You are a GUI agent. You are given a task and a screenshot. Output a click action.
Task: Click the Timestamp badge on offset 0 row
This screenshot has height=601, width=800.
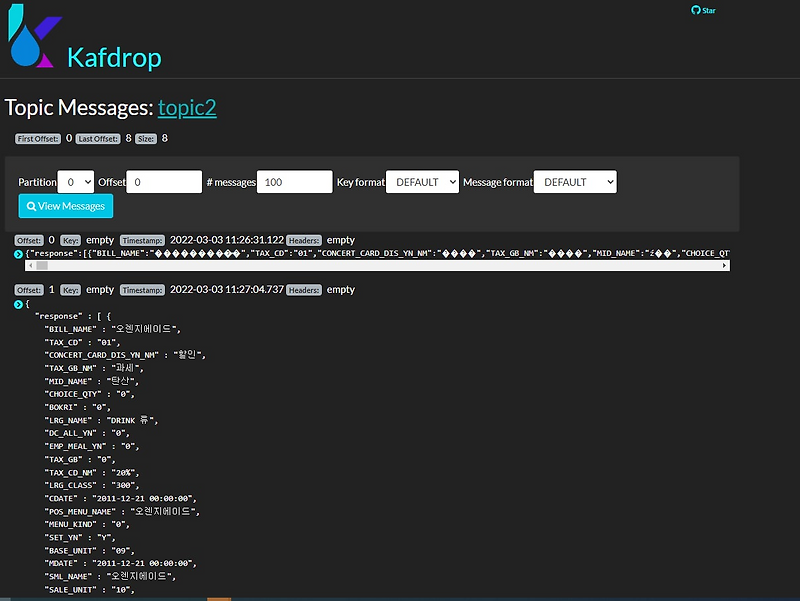point(142,241)
